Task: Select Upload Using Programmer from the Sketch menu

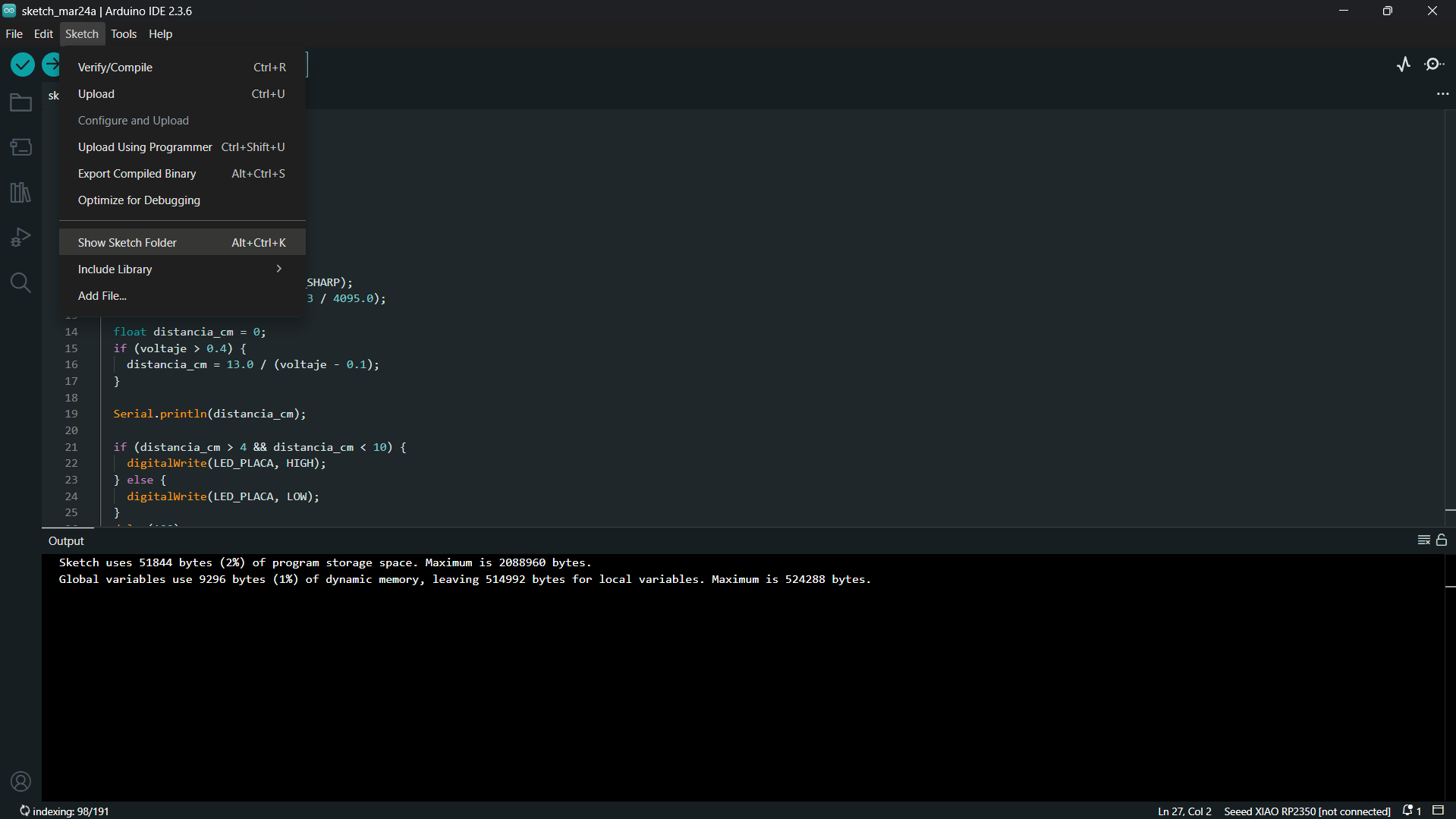Action: click(x=144, y=146)
